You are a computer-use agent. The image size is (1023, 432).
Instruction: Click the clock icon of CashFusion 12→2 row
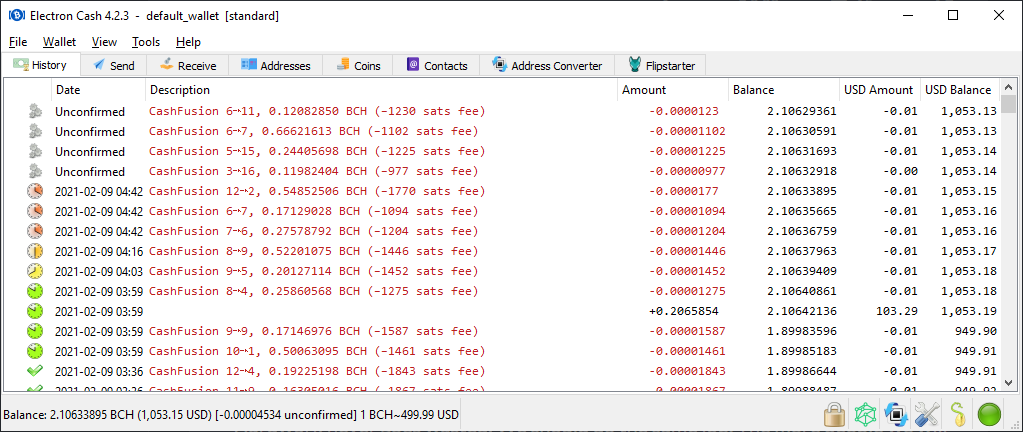tap(35, 192)
